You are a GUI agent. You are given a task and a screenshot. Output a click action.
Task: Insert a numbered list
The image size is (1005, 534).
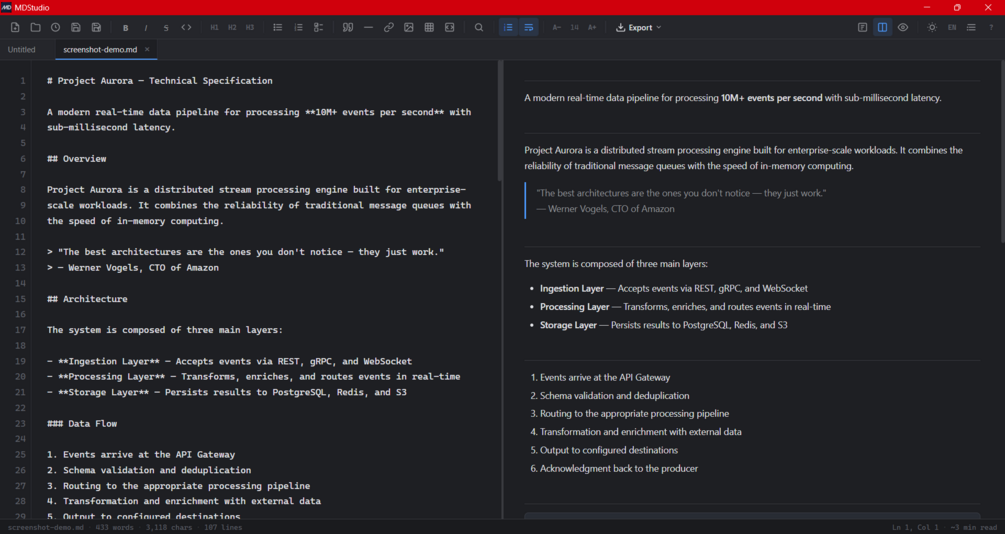pos(298,28)
